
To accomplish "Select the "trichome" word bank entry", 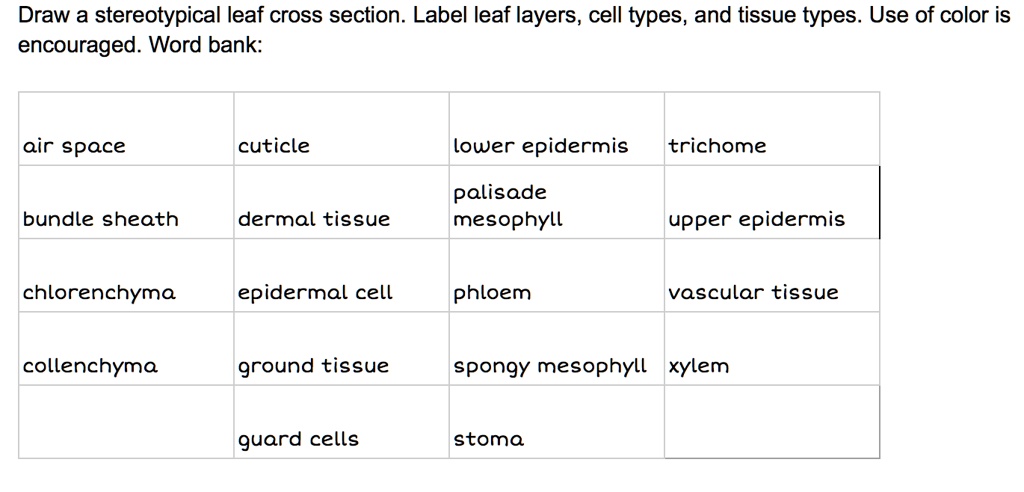I will coord(717,146).
